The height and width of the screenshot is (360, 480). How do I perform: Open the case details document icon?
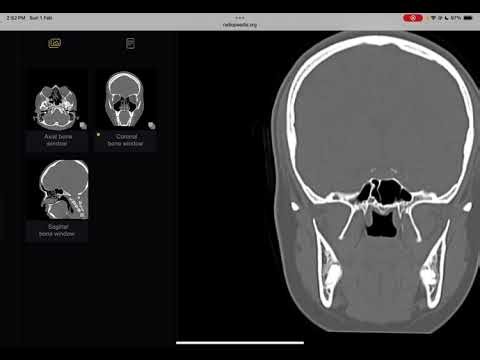(x=131, y=43)
